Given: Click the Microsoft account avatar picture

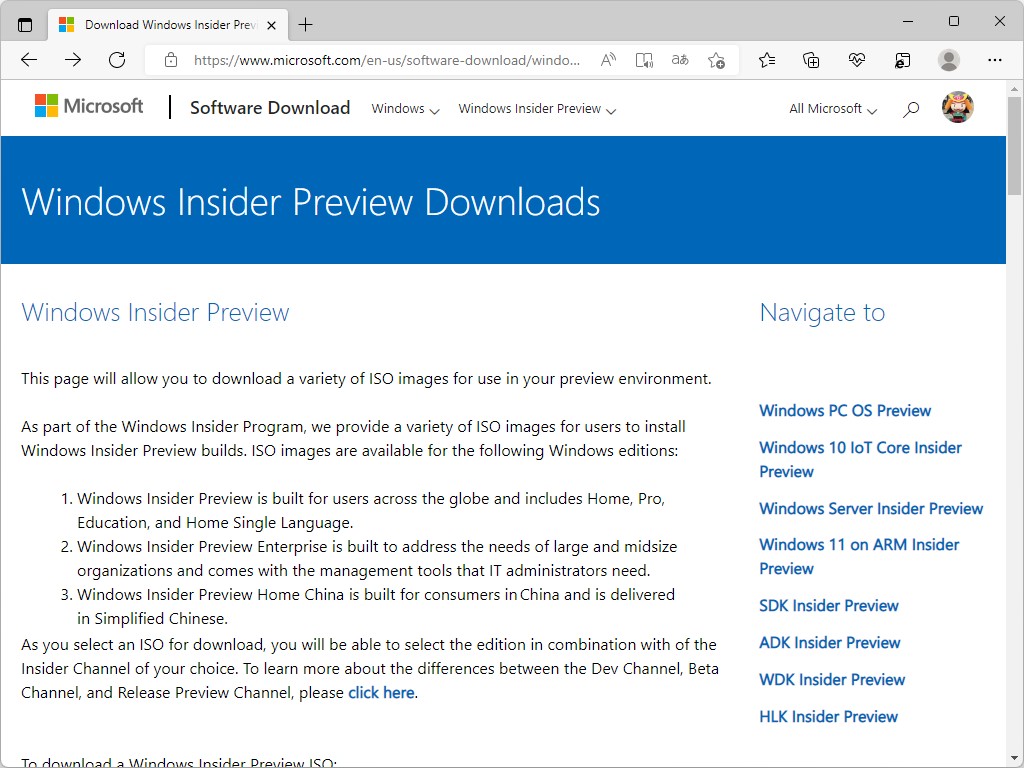Looking at the screenshot, I should pyautogui.click(x=957, y=107).
